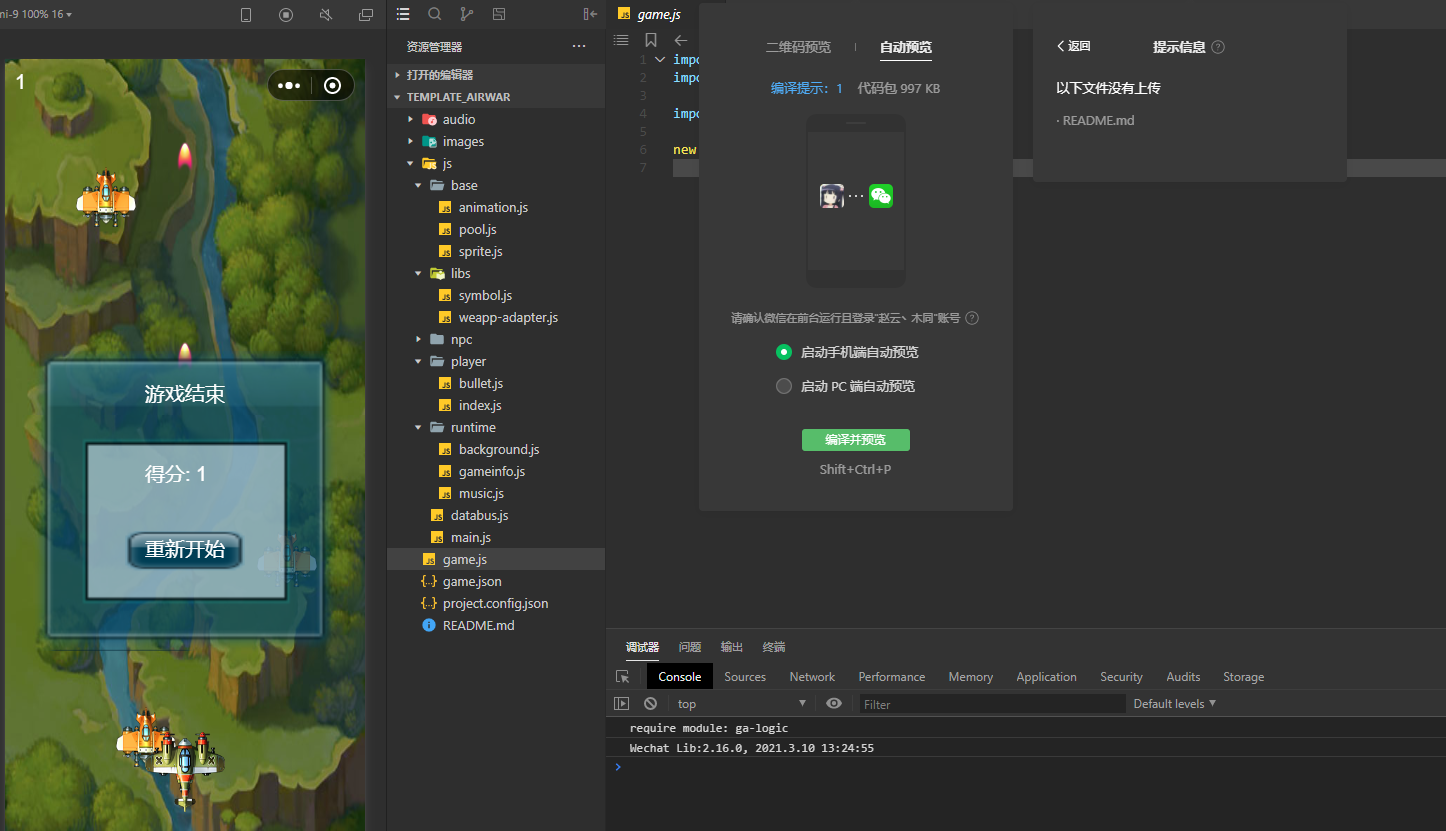Close the mini-game with the capsule circle icon
The height and width of the screenshot is (831, 1446).
point(333,86)
